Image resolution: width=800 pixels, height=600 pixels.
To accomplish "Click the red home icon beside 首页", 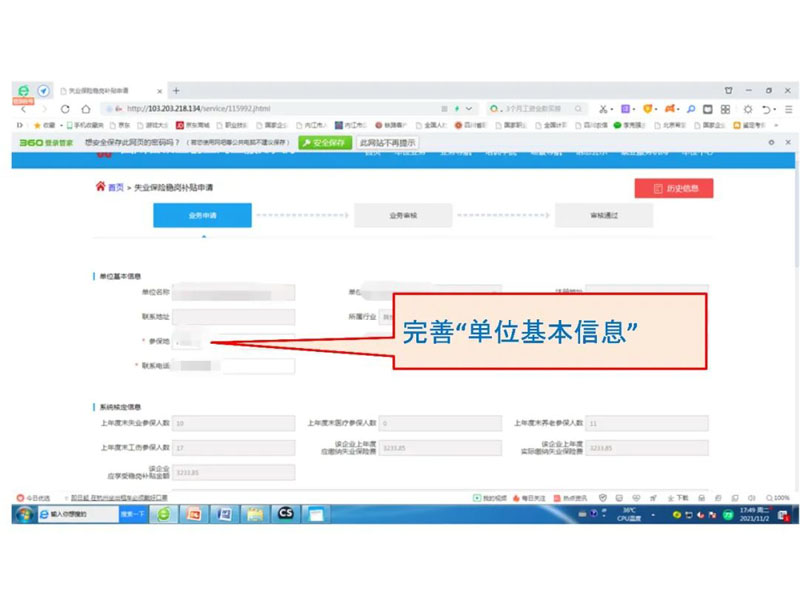I will 100,187.
